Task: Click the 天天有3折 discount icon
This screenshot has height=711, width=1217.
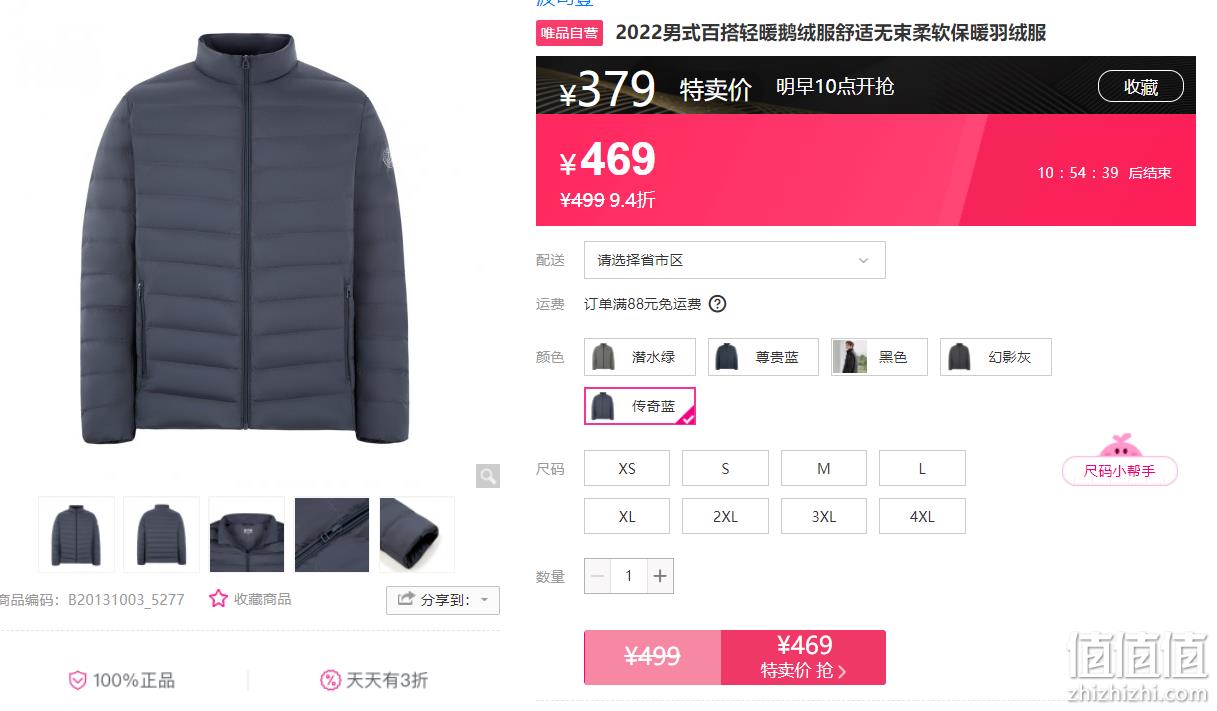Action: 330,681
